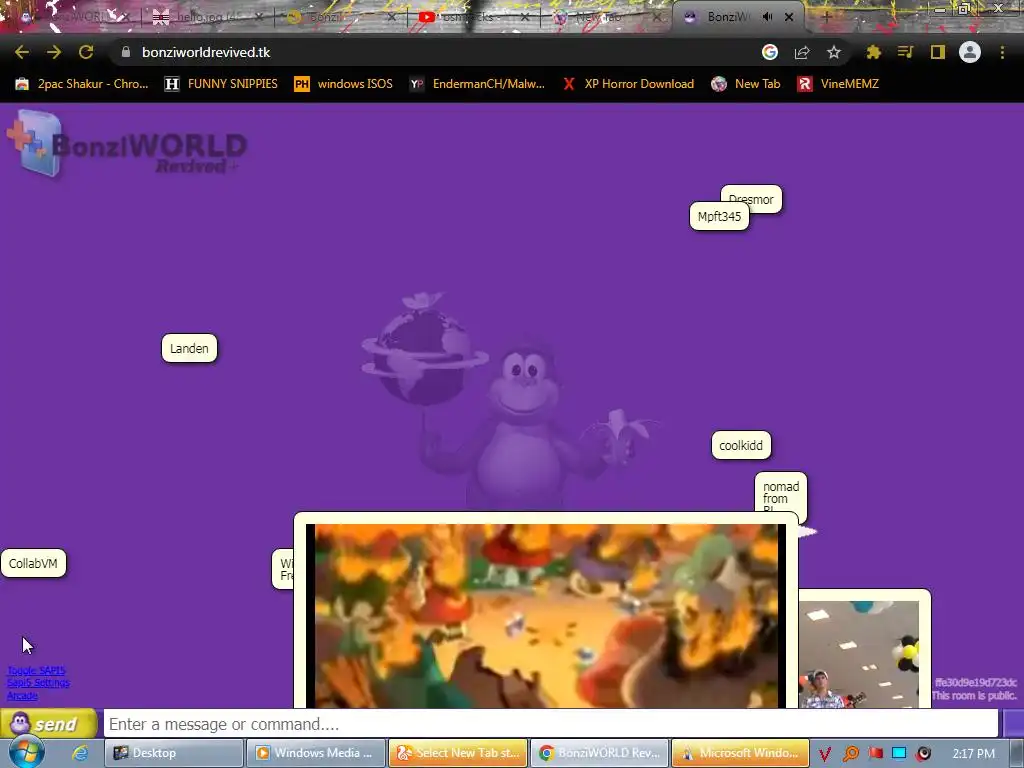
Task: Click the red flag tray icon
Action: pyautogui.click(x=875, y=753)
